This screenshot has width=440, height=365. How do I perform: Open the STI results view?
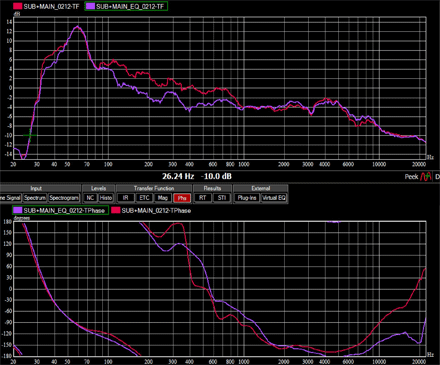click(x=222, y=198)
